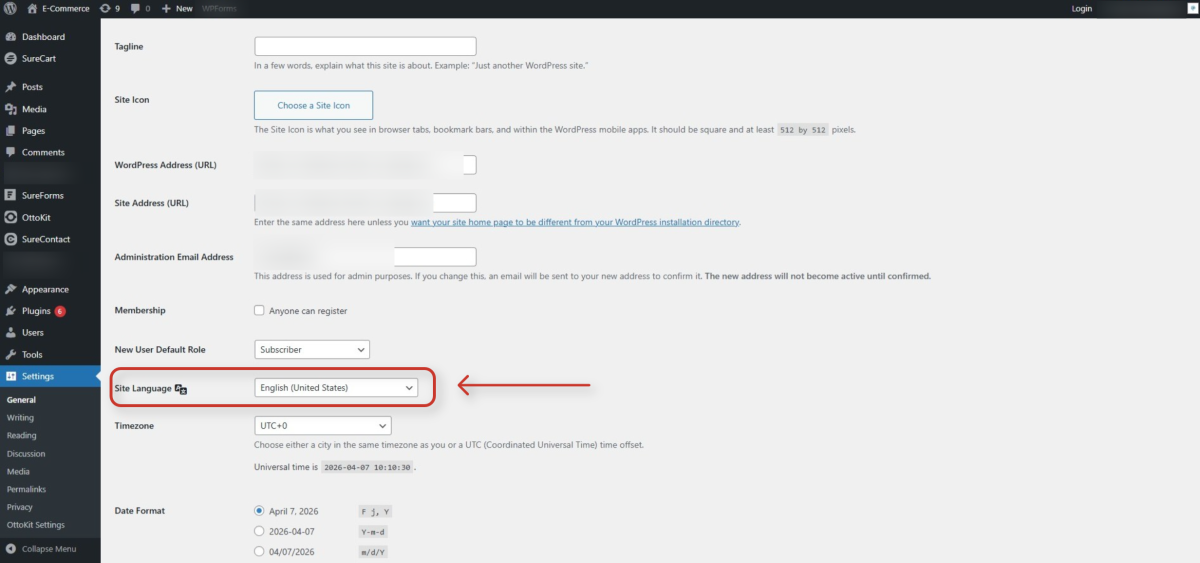Open the comments bubble in admin bar
Viewport: 1200px width, 563px height.
pos(136,8)
